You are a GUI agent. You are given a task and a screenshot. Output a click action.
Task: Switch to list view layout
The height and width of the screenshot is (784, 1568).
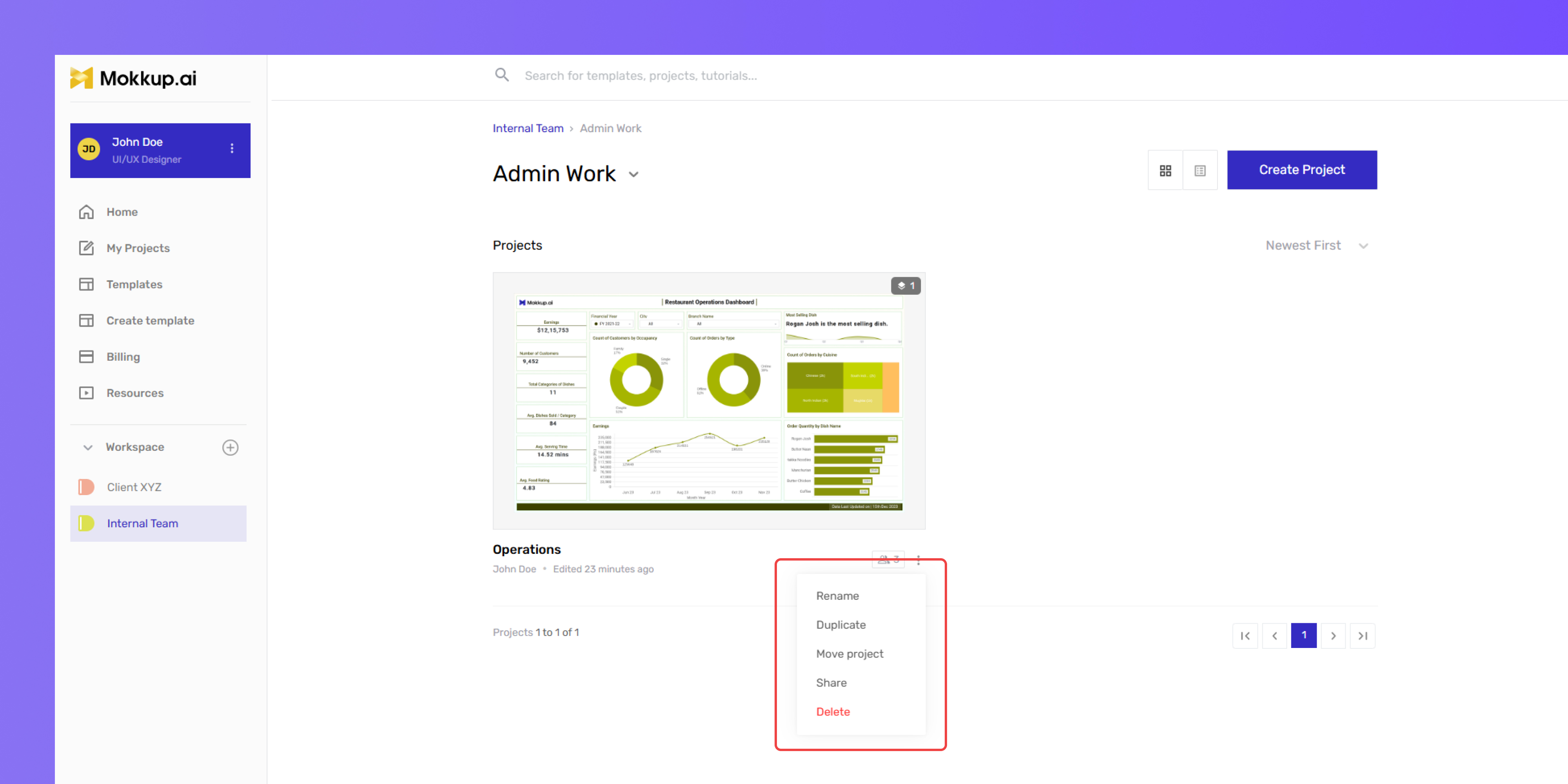[x=1200, y=171]
